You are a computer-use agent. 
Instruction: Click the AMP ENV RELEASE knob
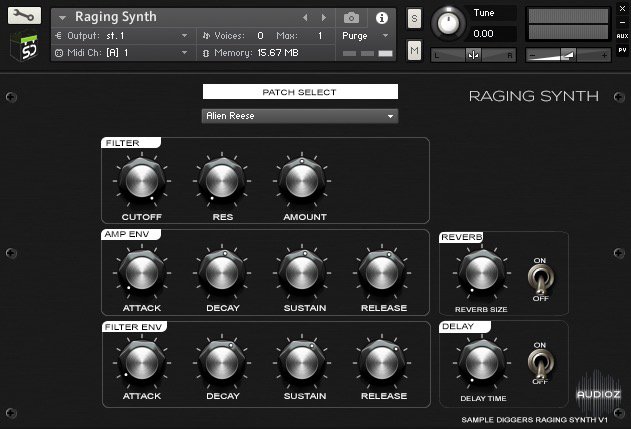(x=382, y=272)
